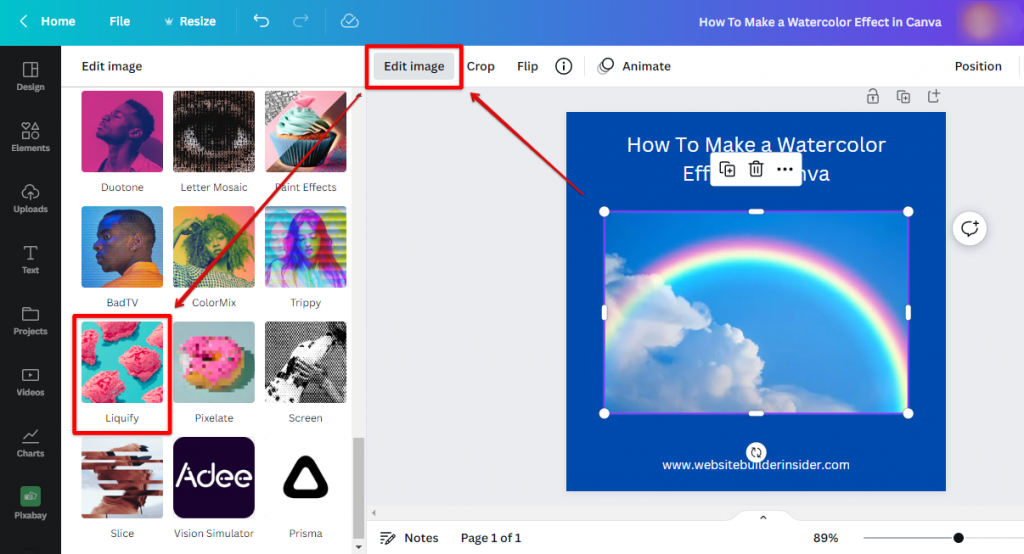This screenshot has height=554, width=1024.
Task: Open the Position panel
Action: (x=978, y=66)
